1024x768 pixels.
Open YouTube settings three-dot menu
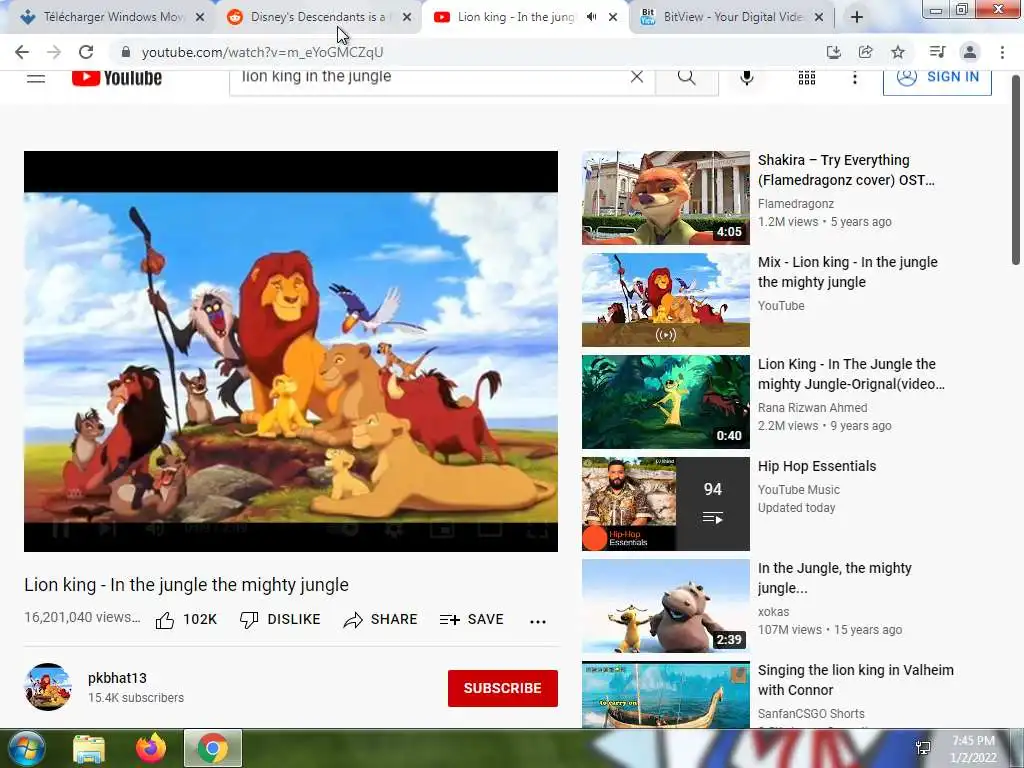854,78
